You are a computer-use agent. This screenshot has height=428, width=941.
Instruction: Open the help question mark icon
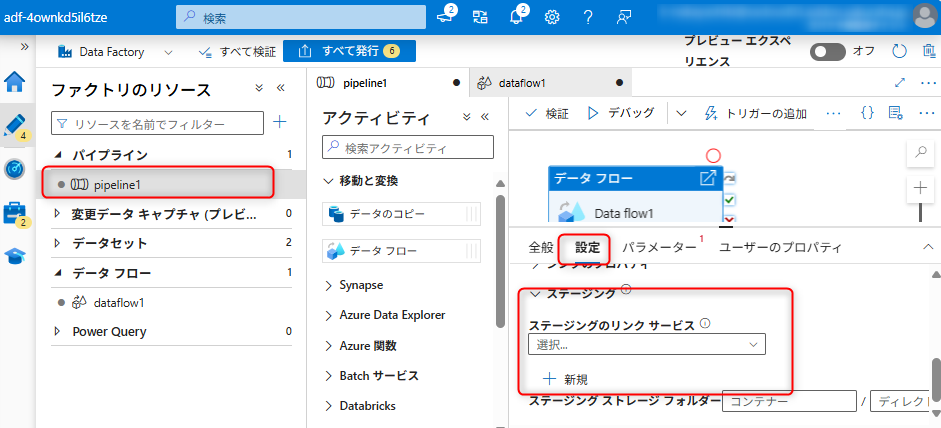click(x=588, y=17)
